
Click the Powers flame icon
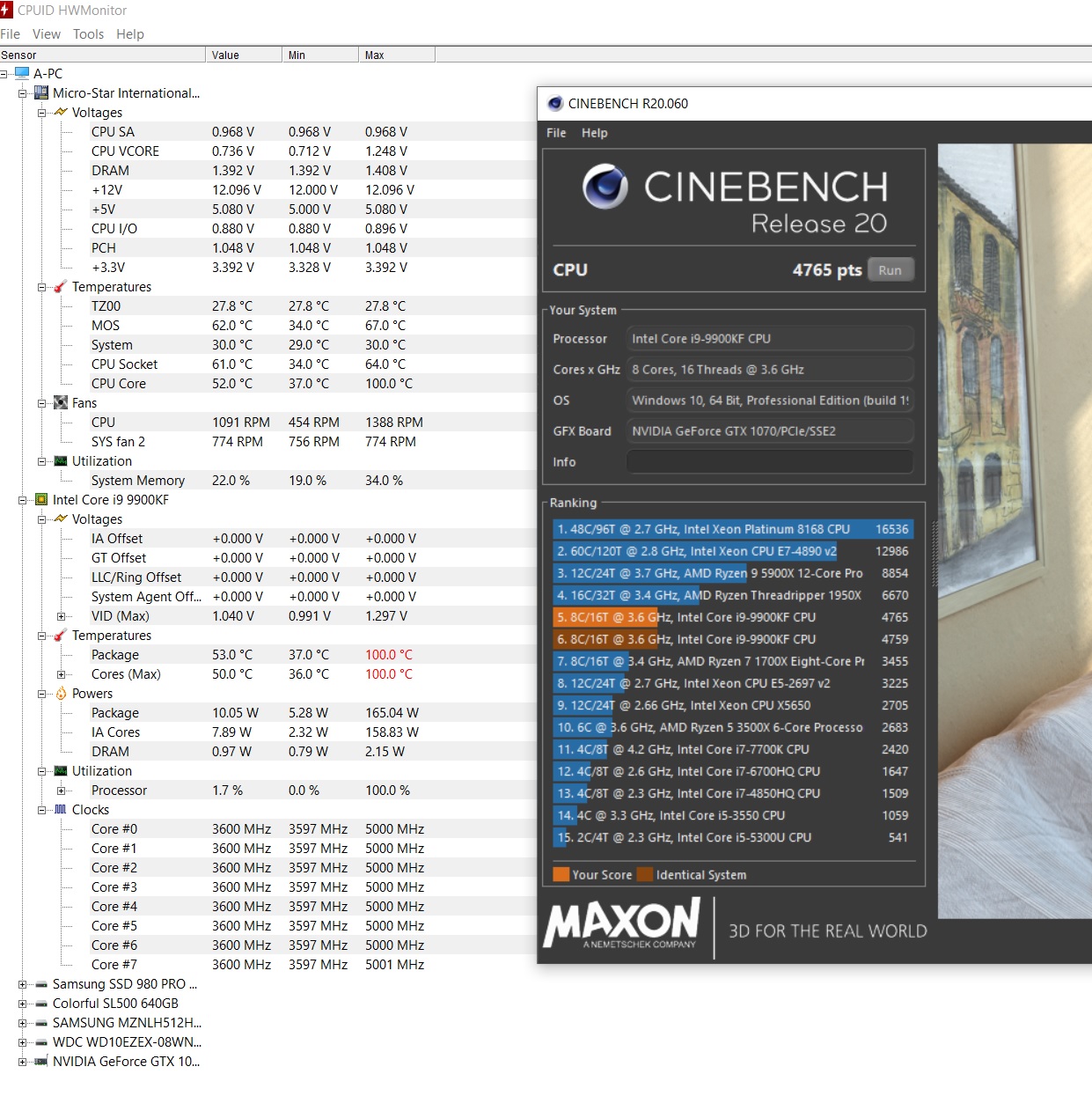[x=61, y=693]
